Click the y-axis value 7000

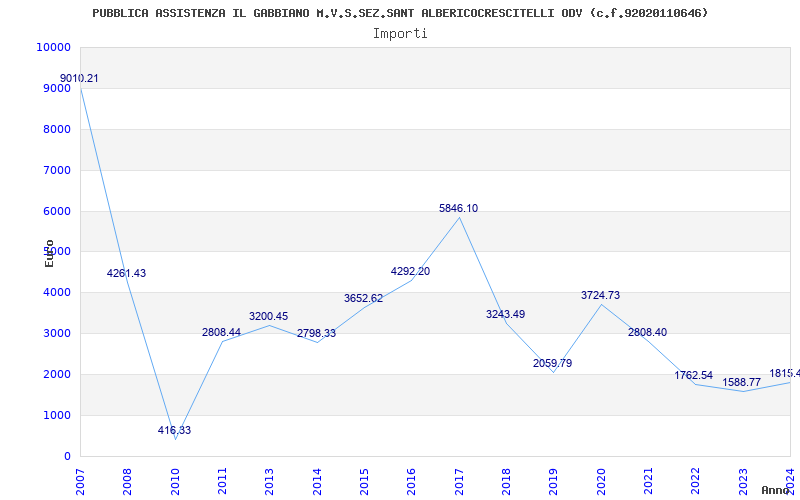pos(56,170)
